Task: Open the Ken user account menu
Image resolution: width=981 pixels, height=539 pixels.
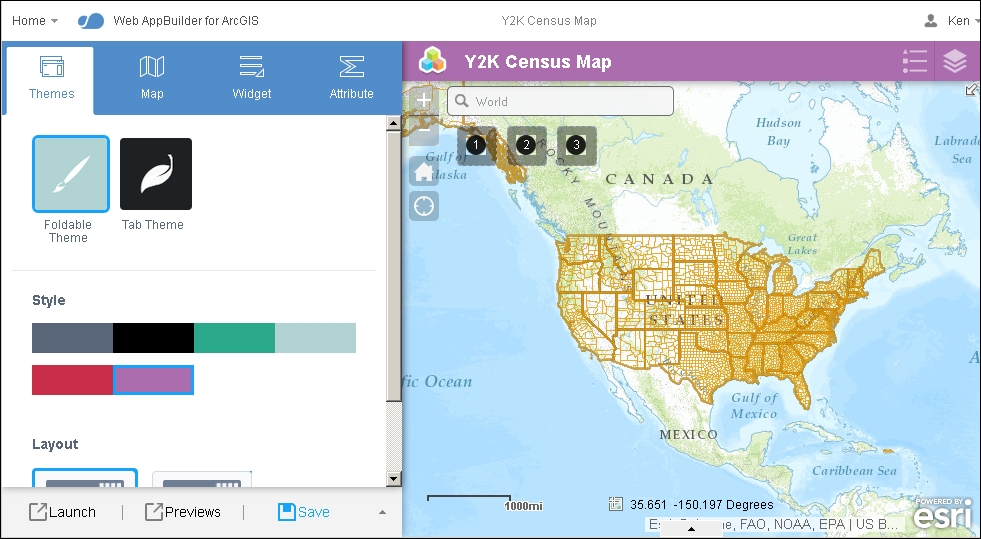Action: pyautogui.click(x=952, y=21)
